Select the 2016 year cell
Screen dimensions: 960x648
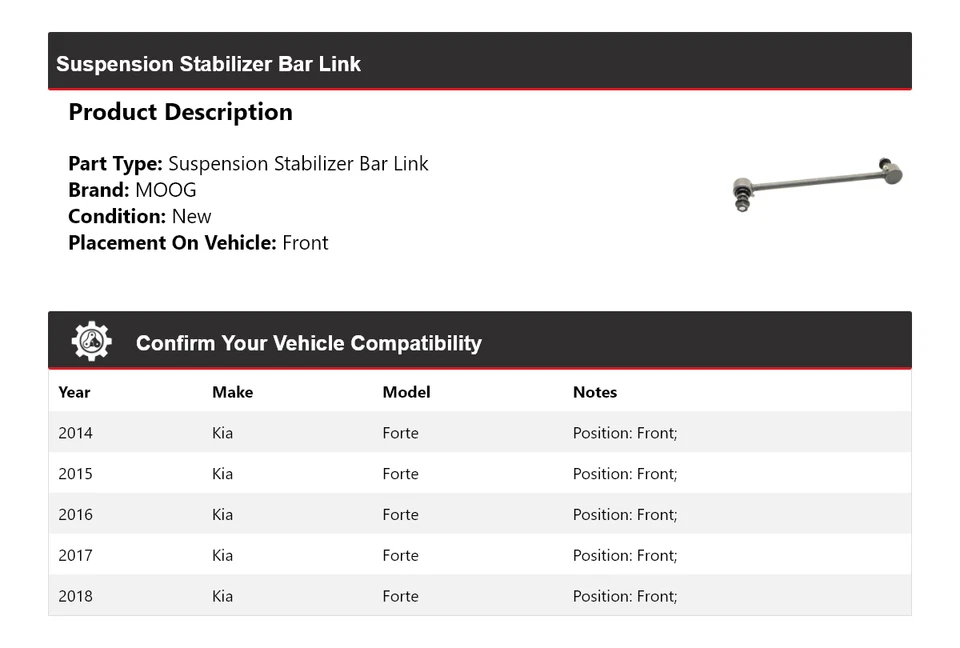click(75, 515)
